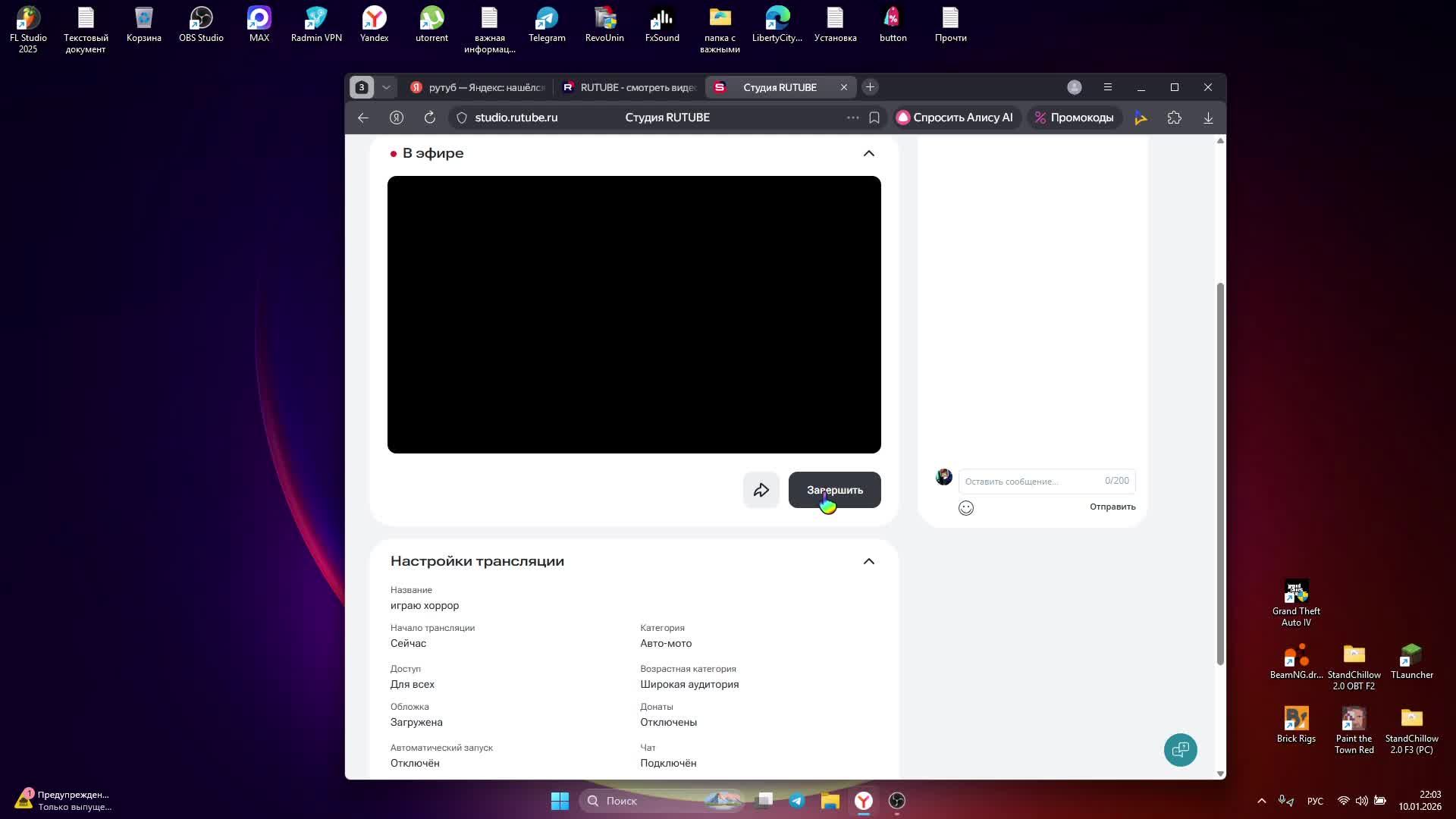Open the browser profile avatar icon
This screenshot has width=1456, height=819.
[1074, 87]
